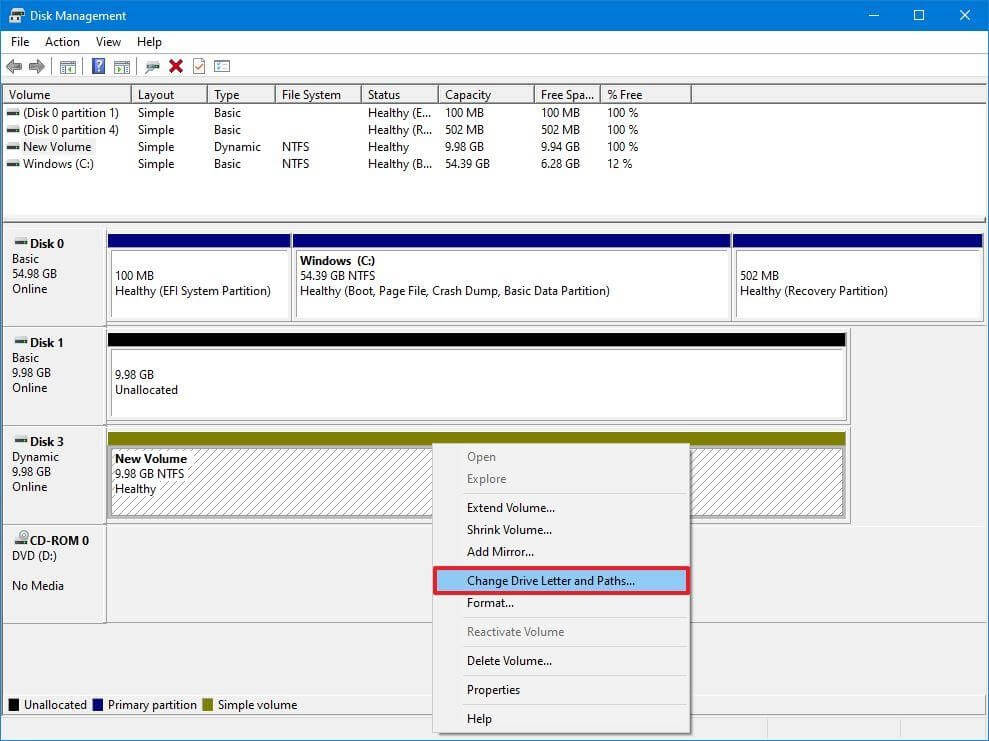
Task: Click the red X delete toolbar icon
Action: tap(177, 66)
